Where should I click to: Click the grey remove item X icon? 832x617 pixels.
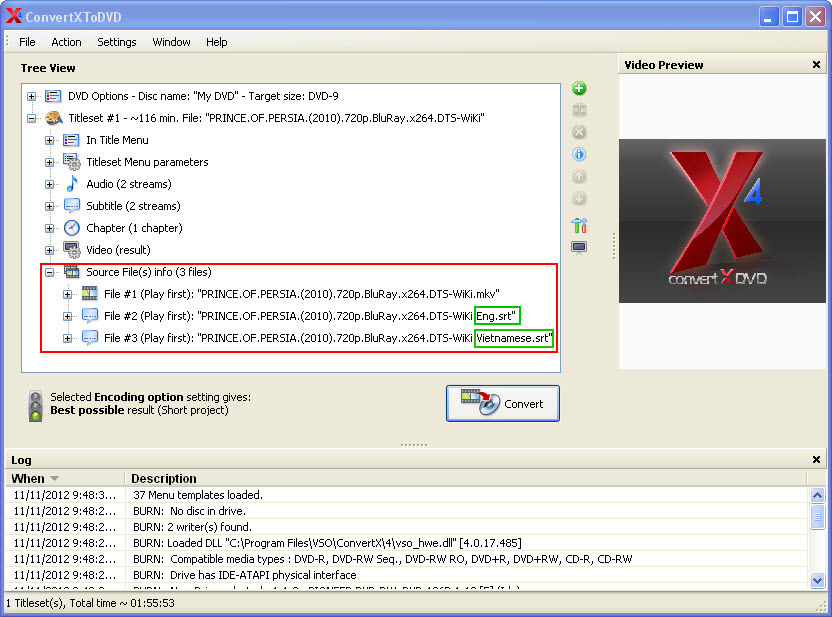click(579, 132)
